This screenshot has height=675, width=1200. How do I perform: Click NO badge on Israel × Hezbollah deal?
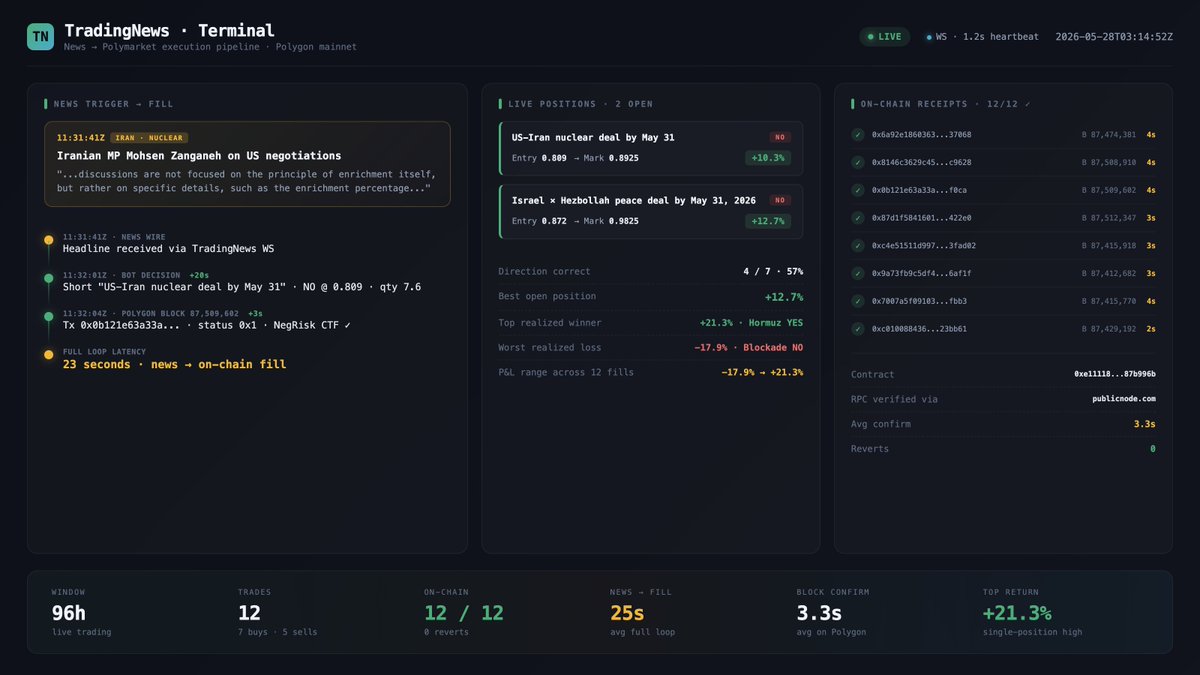pyautogui.click(x=780, y=200)
